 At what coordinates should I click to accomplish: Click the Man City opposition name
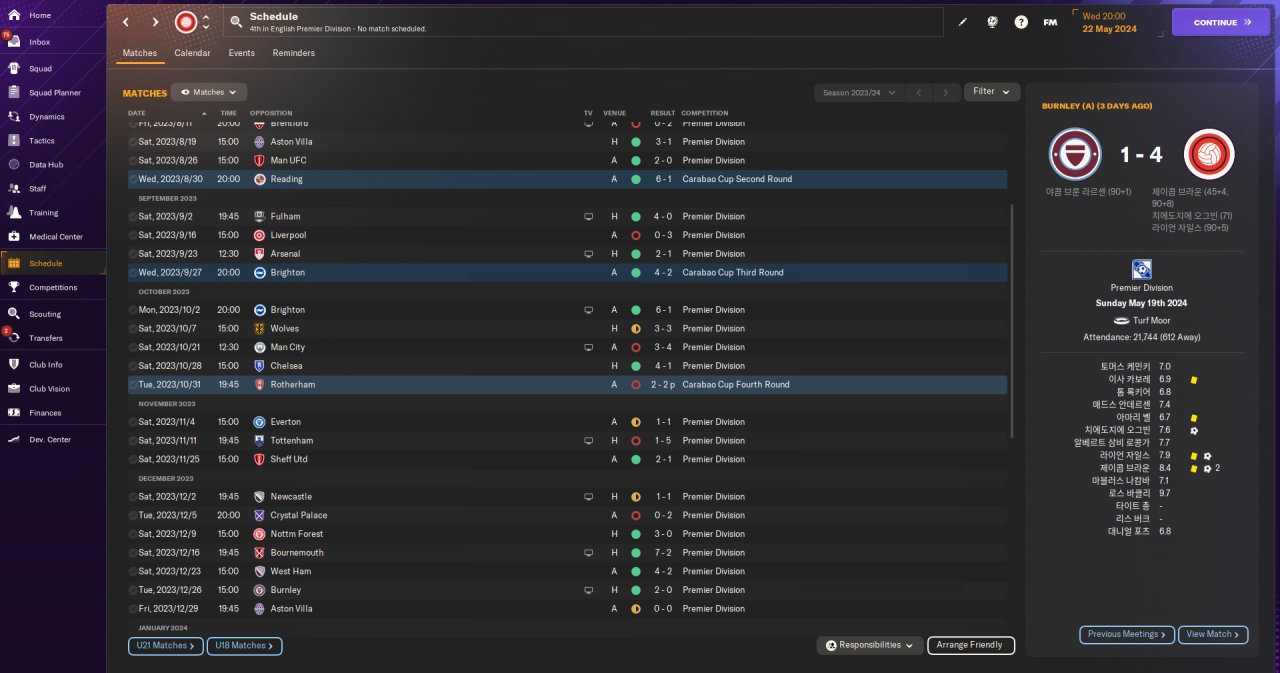click(x=287, y=347)
